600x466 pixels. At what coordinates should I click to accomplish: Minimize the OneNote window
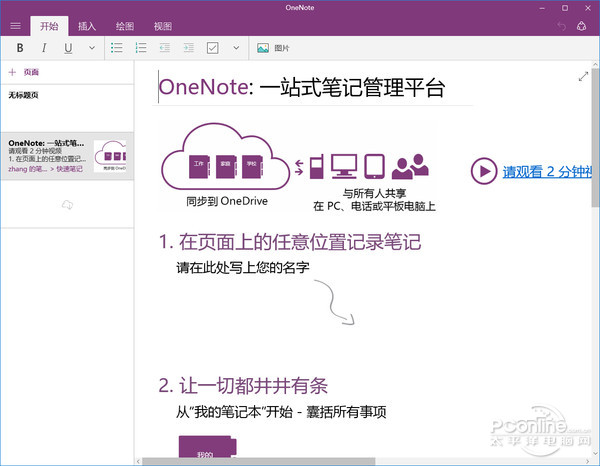click(542, 8)
